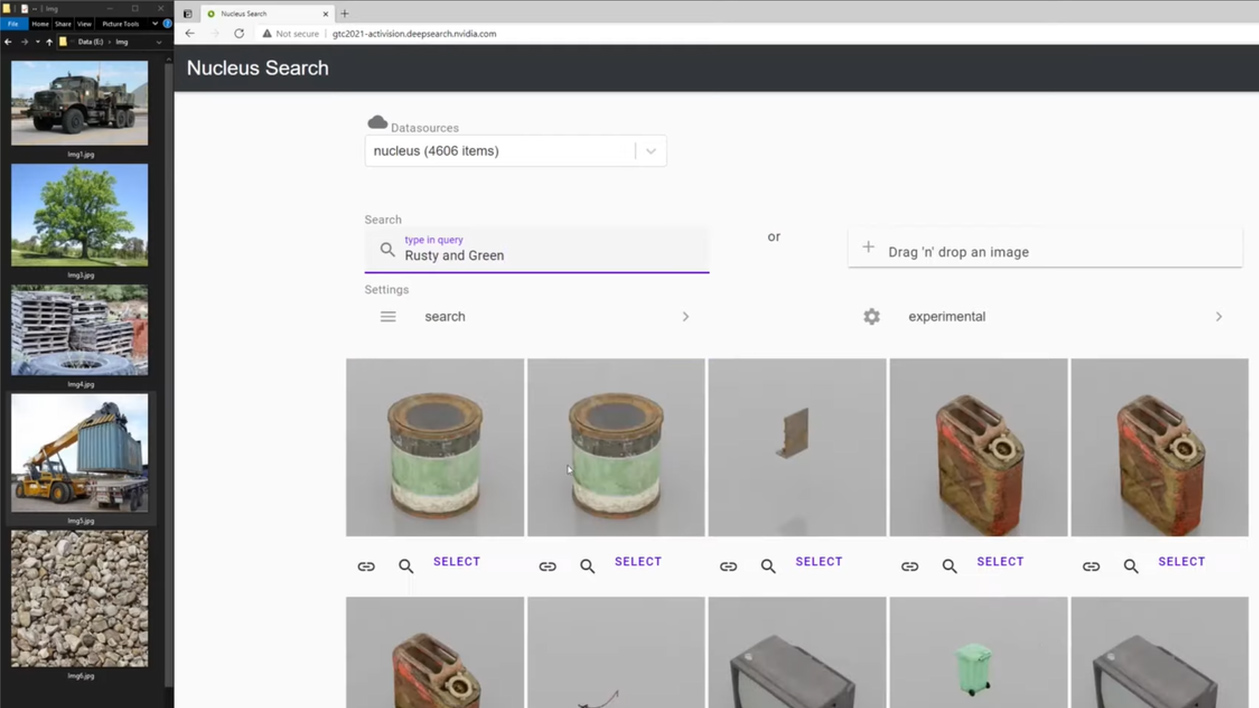Go forward in File Explorer

[x=24, y=42]
